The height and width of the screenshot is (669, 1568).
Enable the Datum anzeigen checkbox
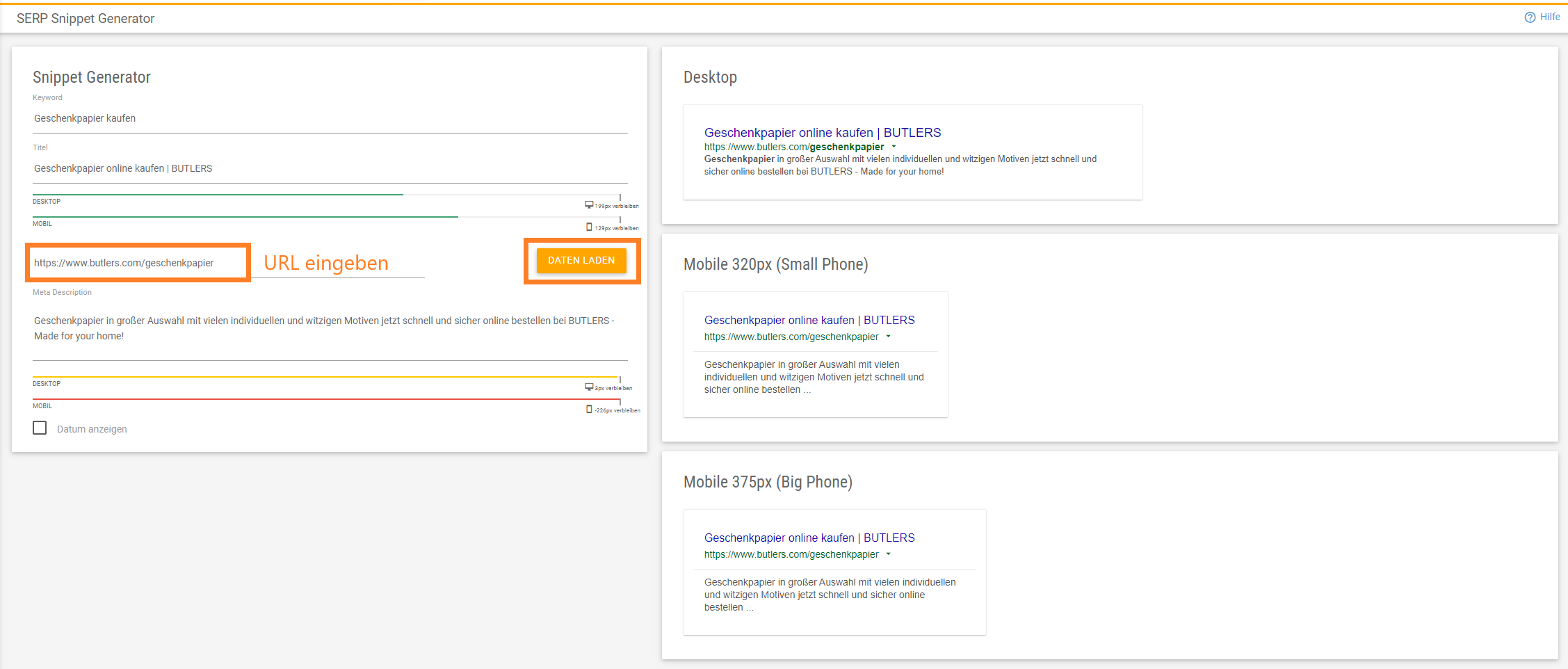(x=40, y=428)
